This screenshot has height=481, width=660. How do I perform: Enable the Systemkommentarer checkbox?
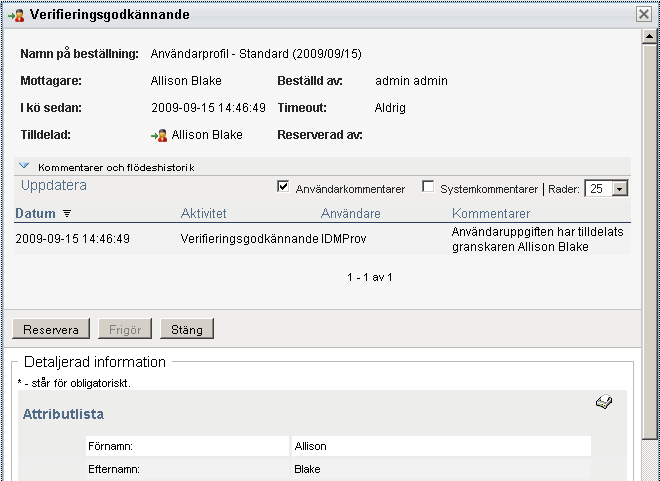click(x=428, y=186)
